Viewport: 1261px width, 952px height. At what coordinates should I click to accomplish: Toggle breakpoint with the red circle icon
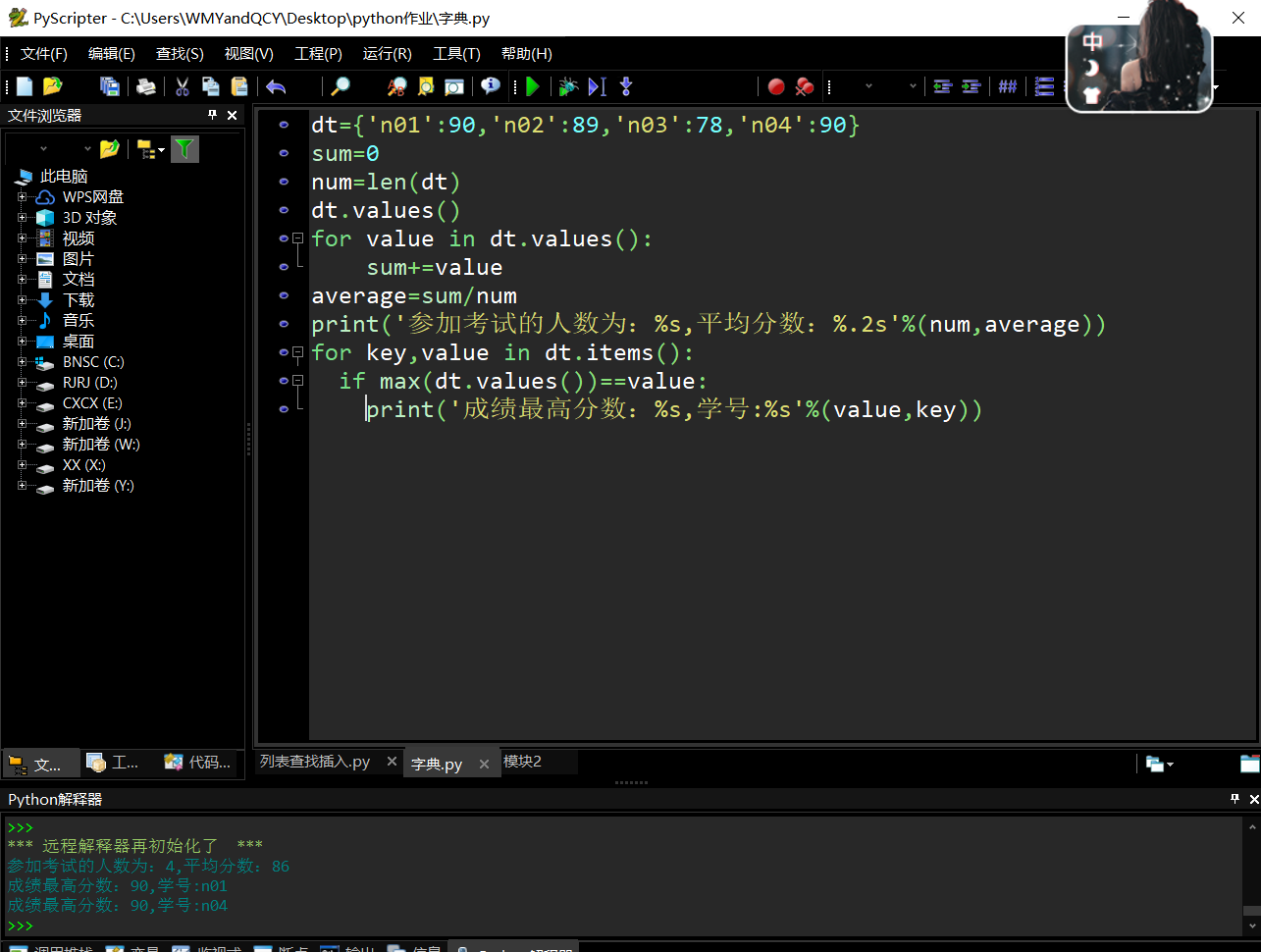(x=776, y=86)
